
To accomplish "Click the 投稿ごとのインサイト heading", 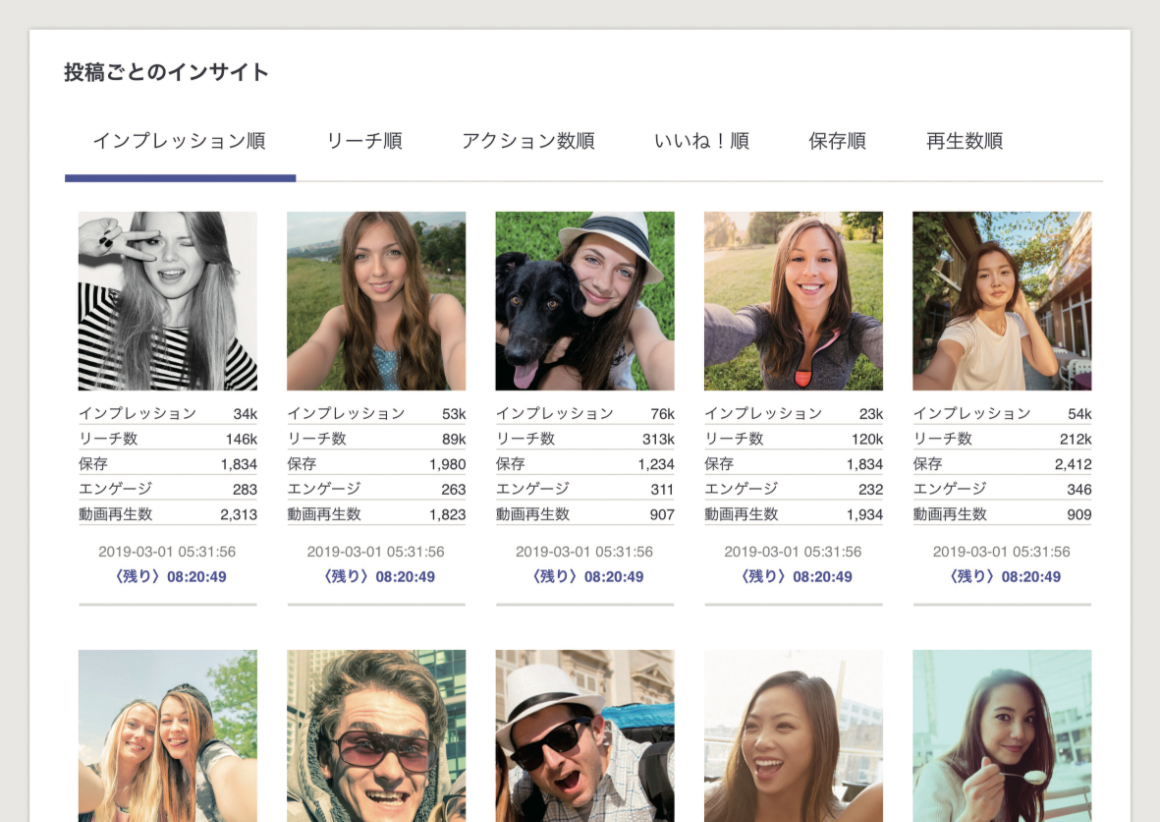I will [x=166, y=72].
